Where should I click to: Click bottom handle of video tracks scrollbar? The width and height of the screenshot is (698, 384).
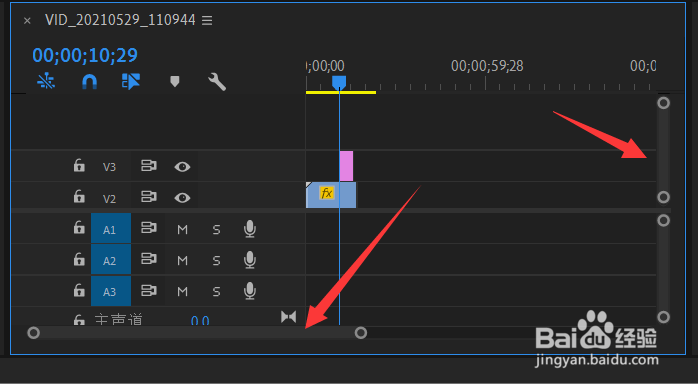point(663,197)
